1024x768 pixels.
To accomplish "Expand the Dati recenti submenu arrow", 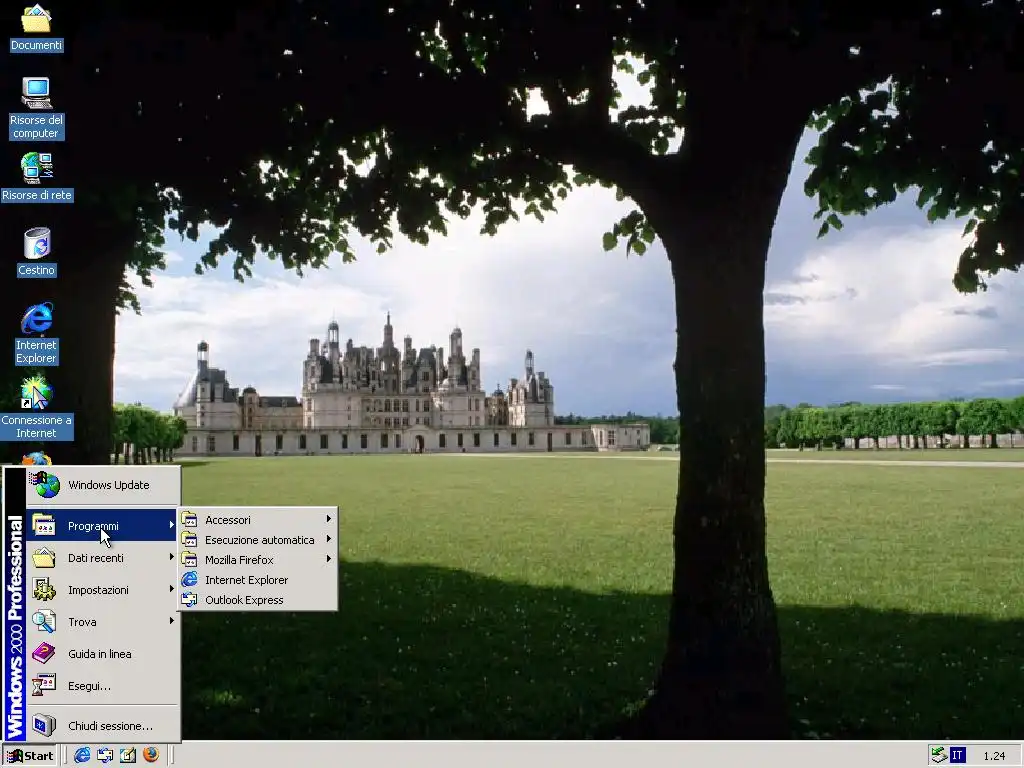I will tap(171, 557).
